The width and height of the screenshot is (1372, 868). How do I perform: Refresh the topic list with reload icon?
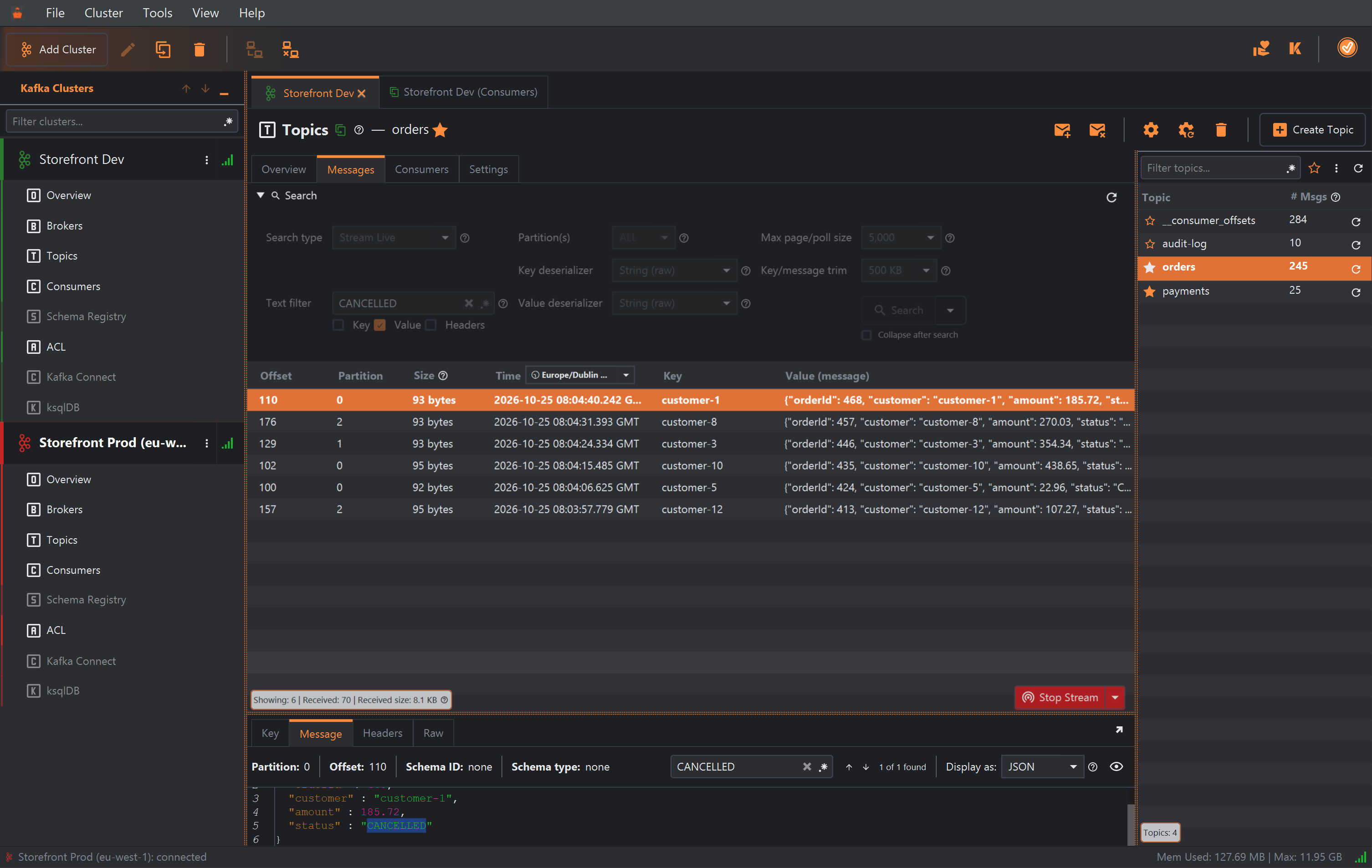[1358, 168]
